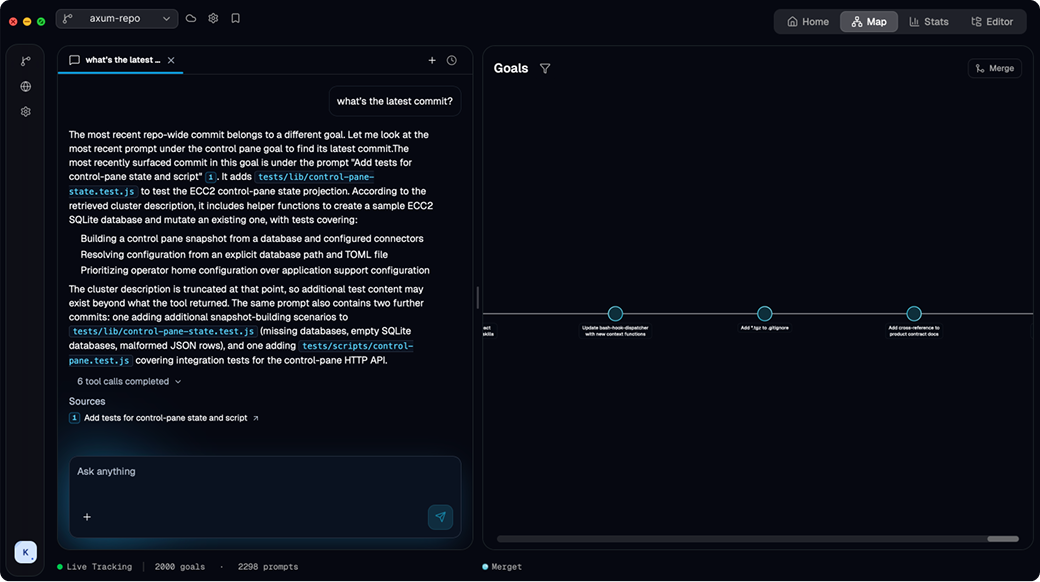Open the Editor view
This screenshot has width=1040, height=582.
pos(992,21)
